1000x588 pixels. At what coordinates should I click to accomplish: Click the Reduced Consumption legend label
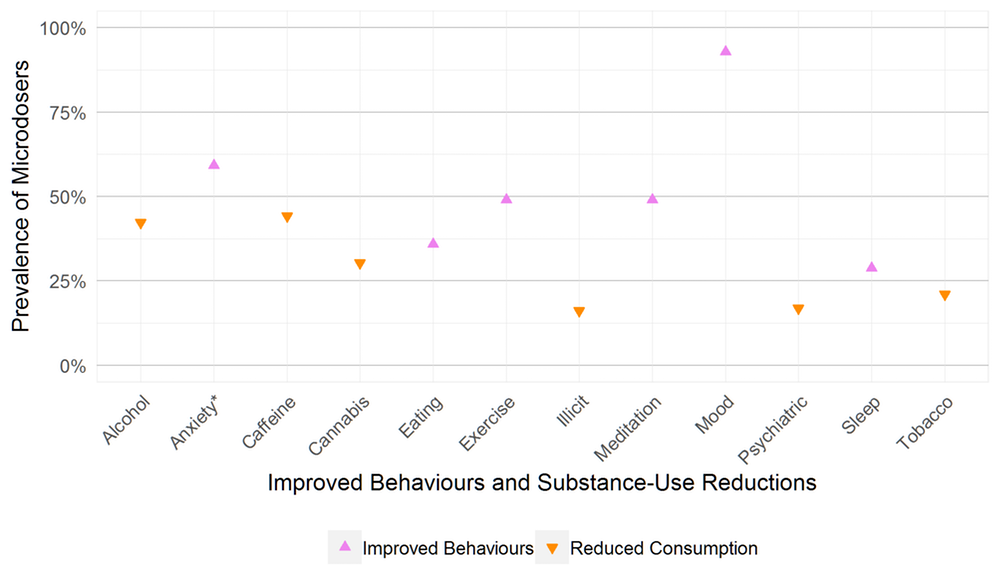tap(664, 548)
